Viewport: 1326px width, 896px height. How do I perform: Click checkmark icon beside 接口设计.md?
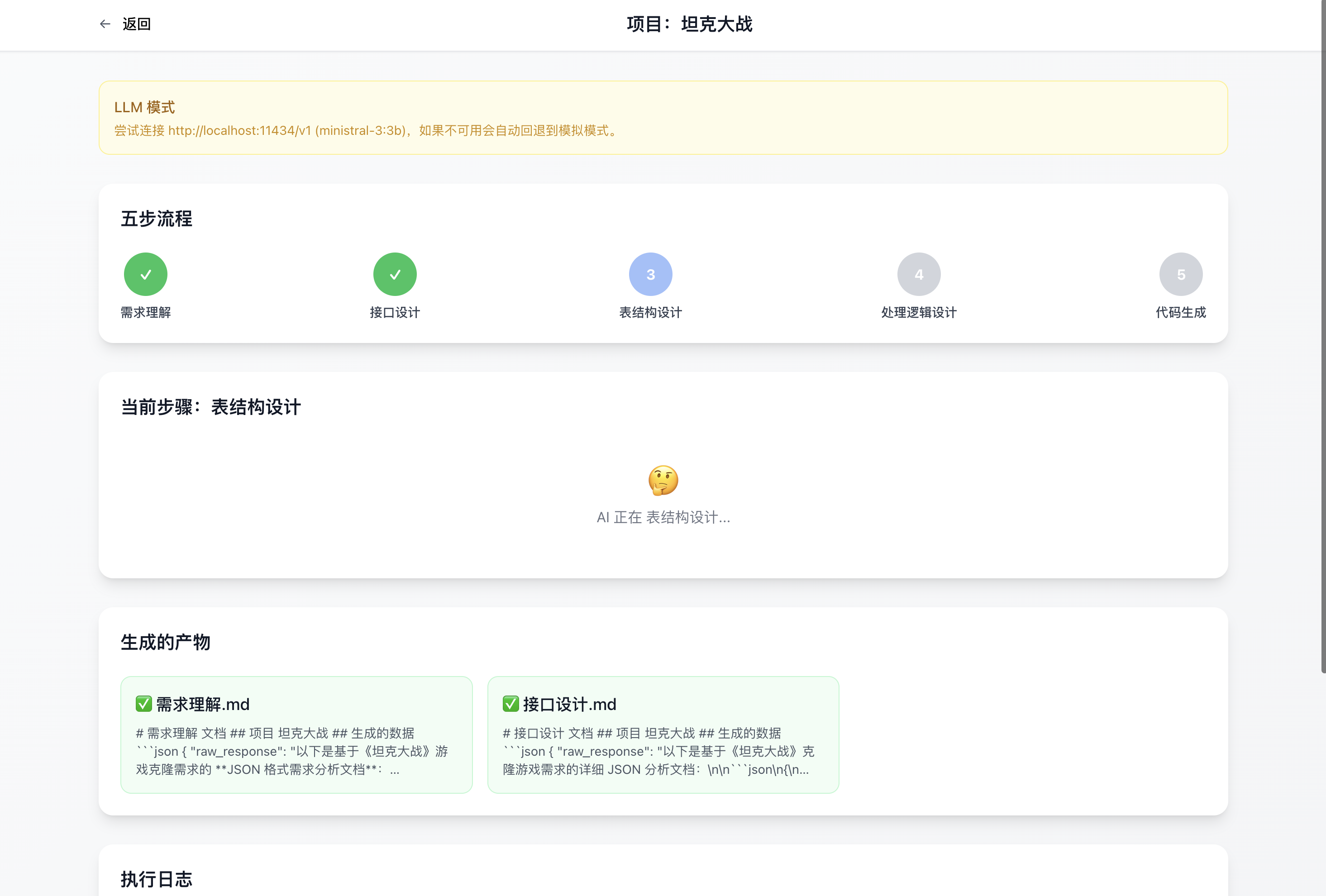pyautogui.click(x=510, y=704)
